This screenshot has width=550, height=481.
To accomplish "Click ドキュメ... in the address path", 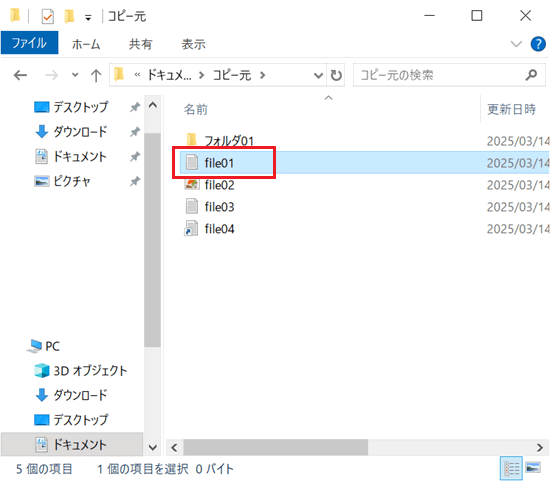I will [x=169, y=75].
